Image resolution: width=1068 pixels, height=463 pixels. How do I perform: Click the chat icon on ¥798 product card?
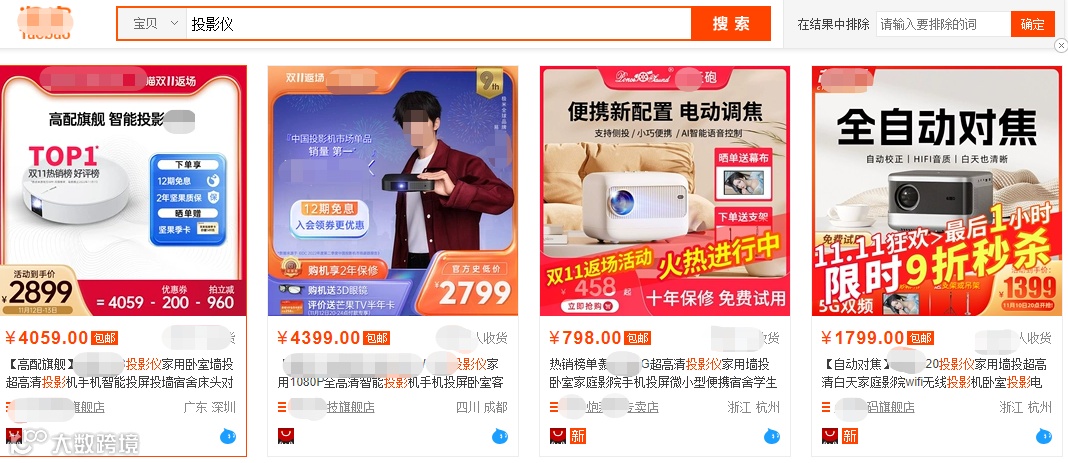772,436
